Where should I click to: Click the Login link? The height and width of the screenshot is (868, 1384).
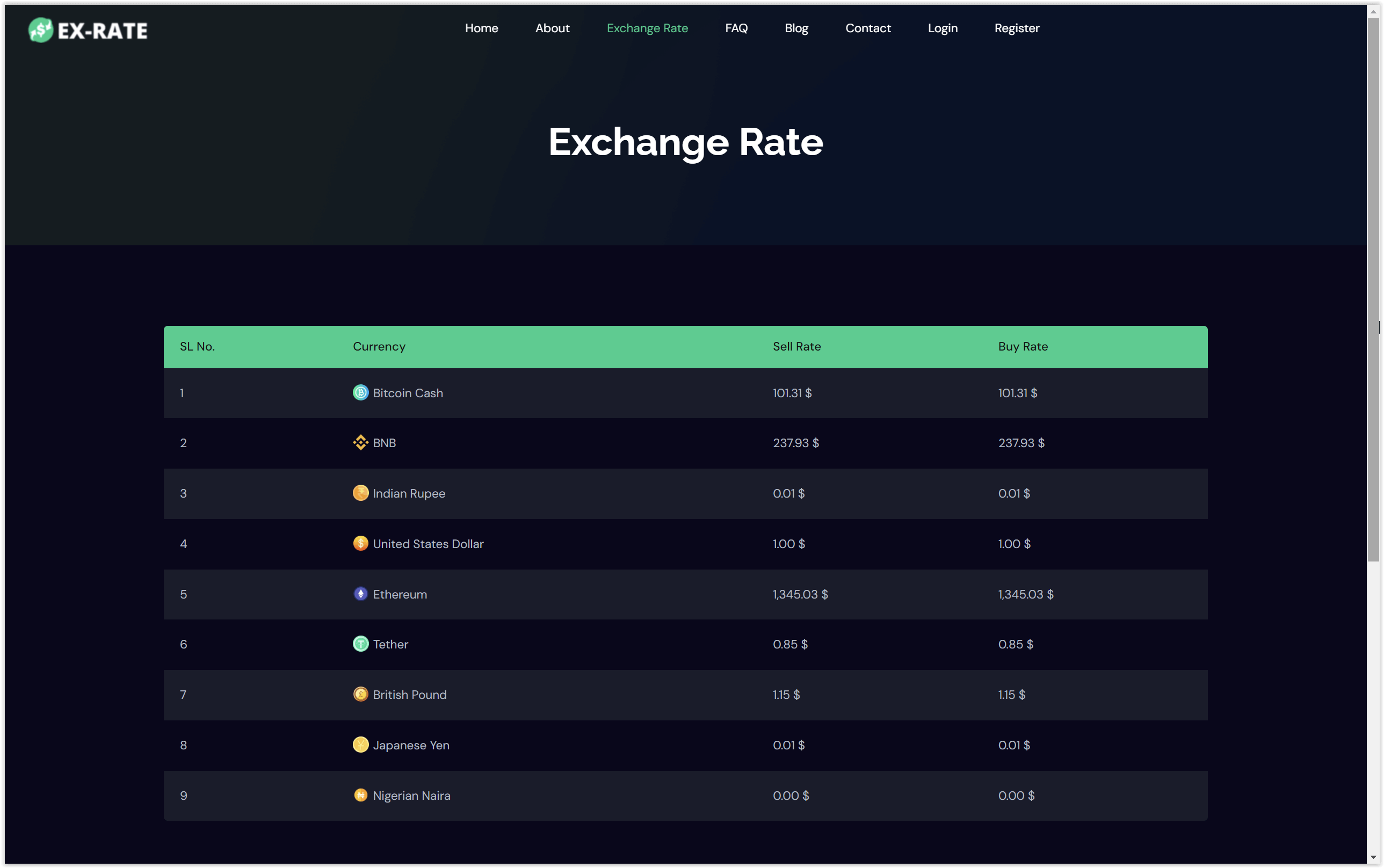pos(943,28)
